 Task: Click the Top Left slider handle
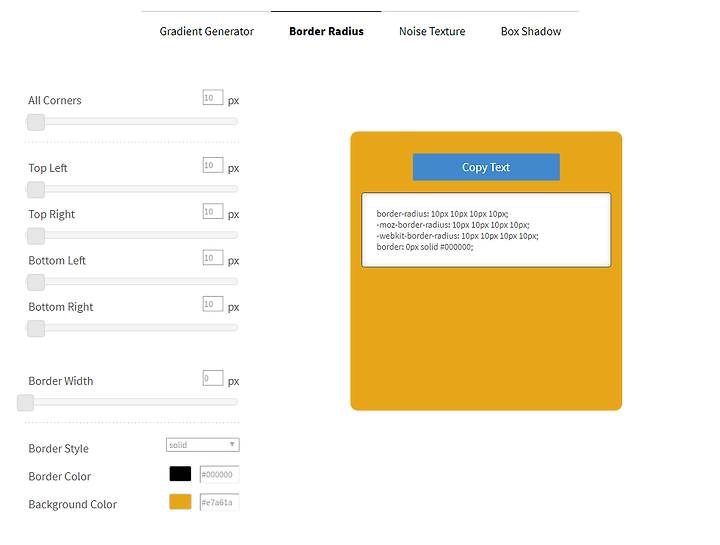click(x=36, y=190)
